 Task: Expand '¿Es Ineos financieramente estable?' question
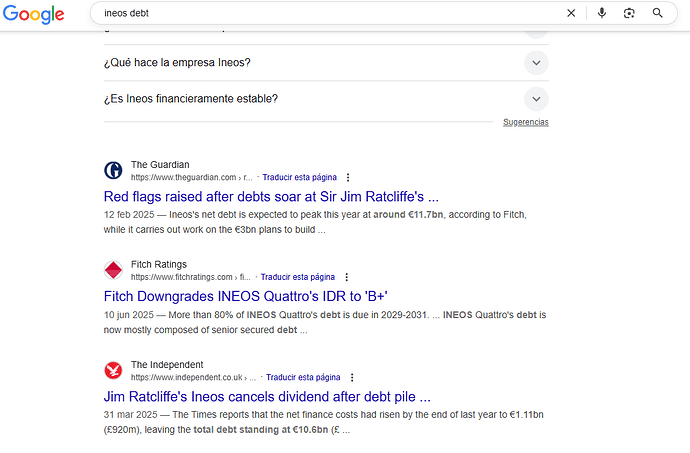[326, 99]
